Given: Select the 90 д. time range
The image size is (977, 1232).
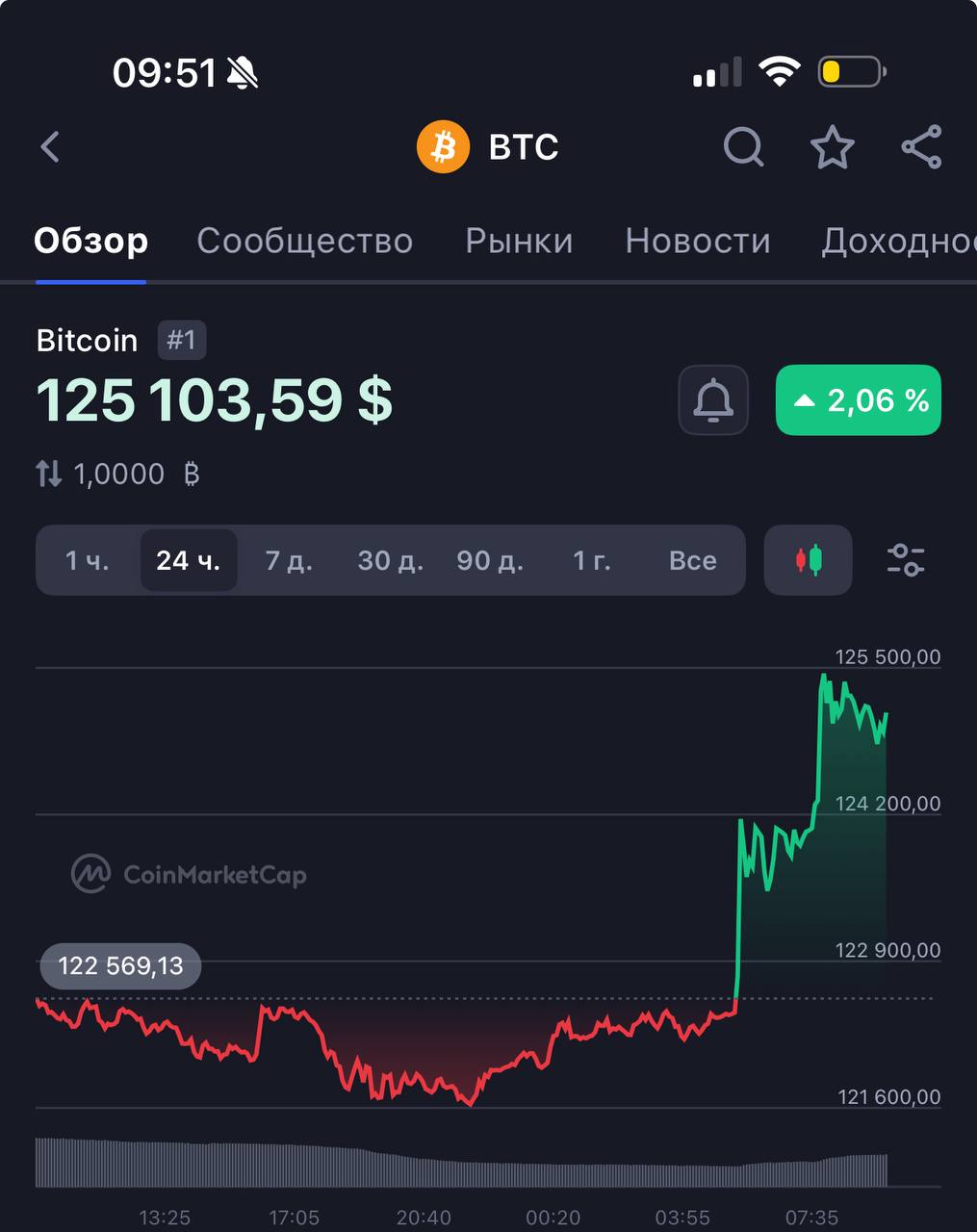Looking at the screenshot, I should (x=490, y=560).
